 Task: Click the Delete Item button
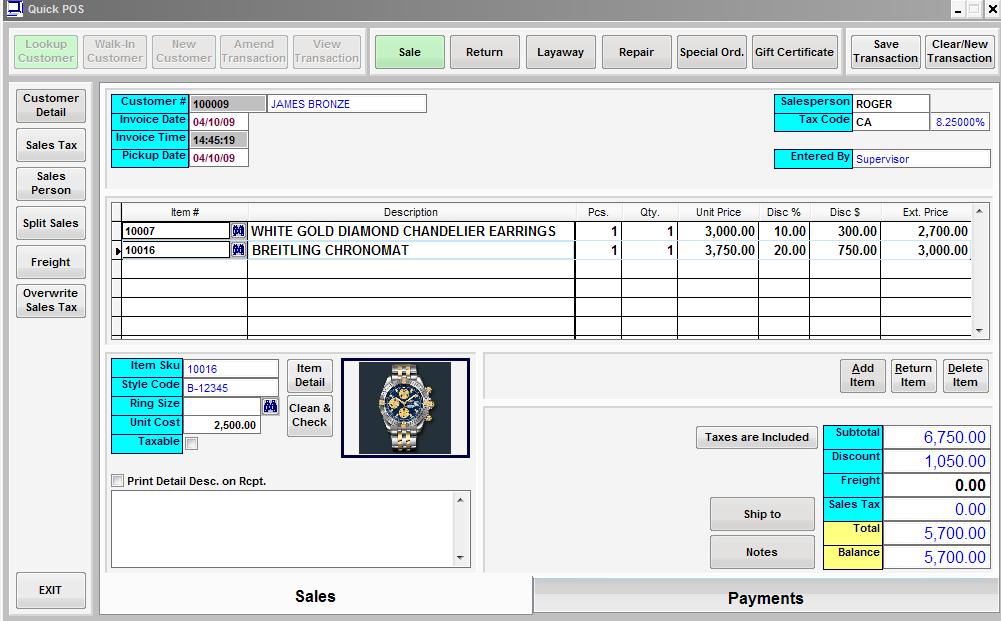964,375
